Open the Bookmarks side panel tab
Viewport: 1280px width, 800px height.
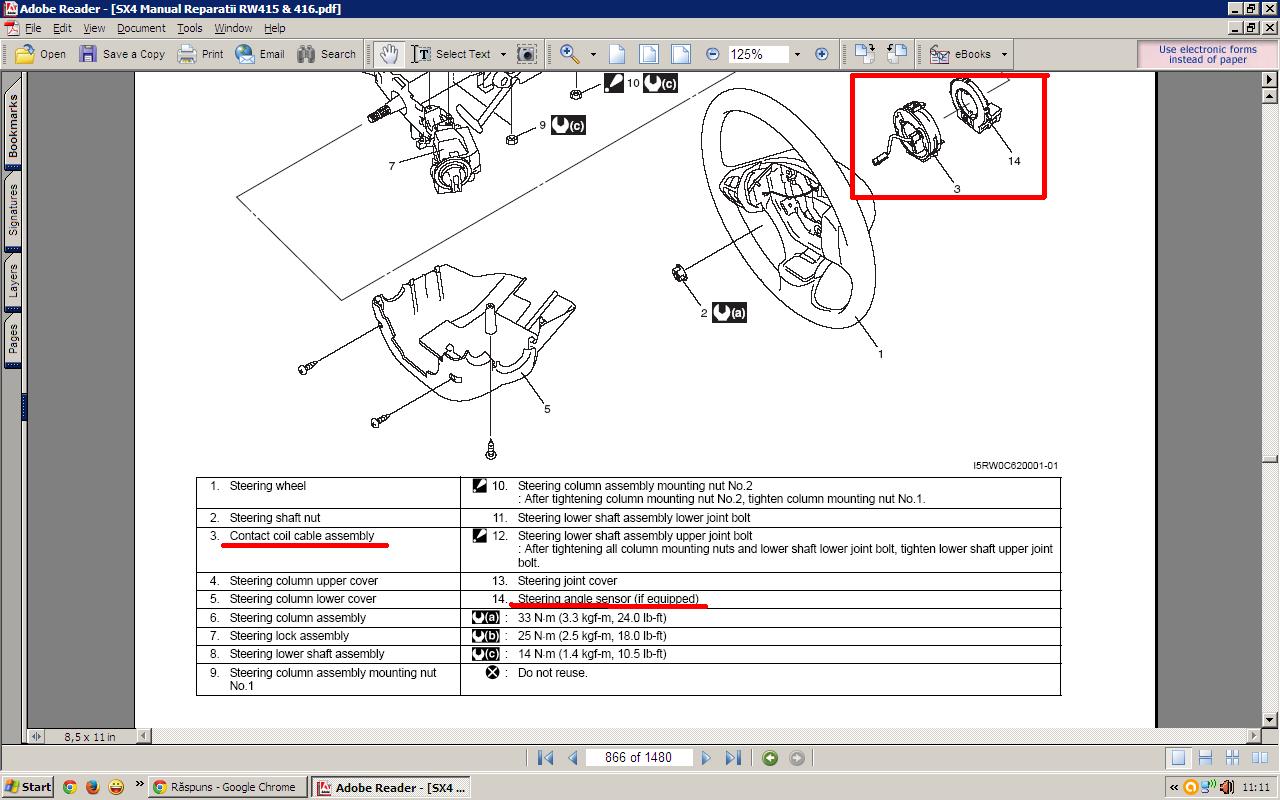pyautogui.click(x=13, y=125)
